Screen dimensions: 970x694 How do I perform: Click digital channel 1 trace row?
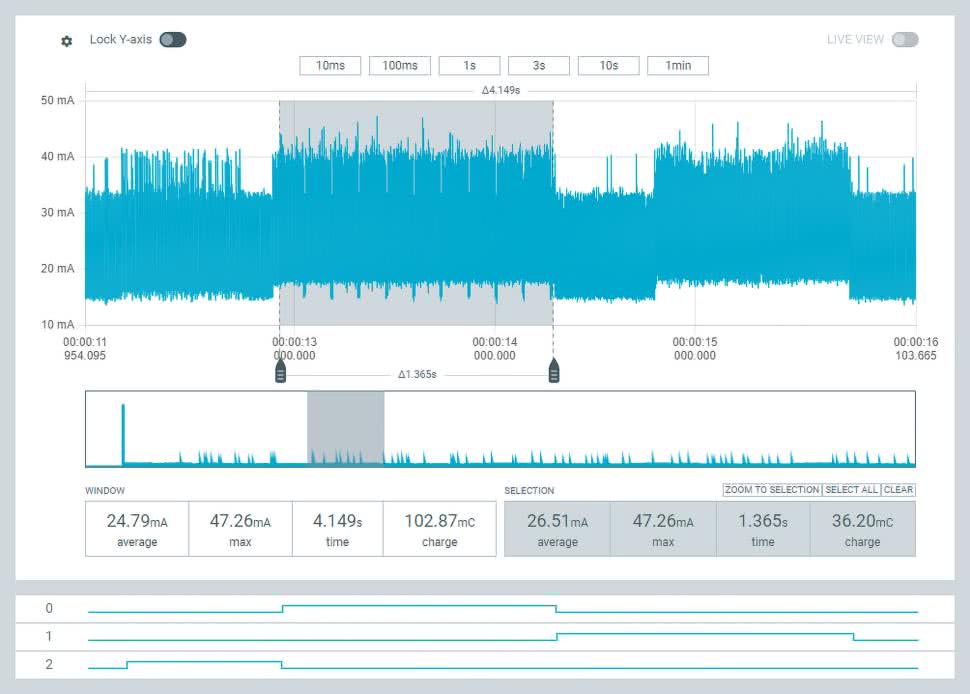point(500,636)
